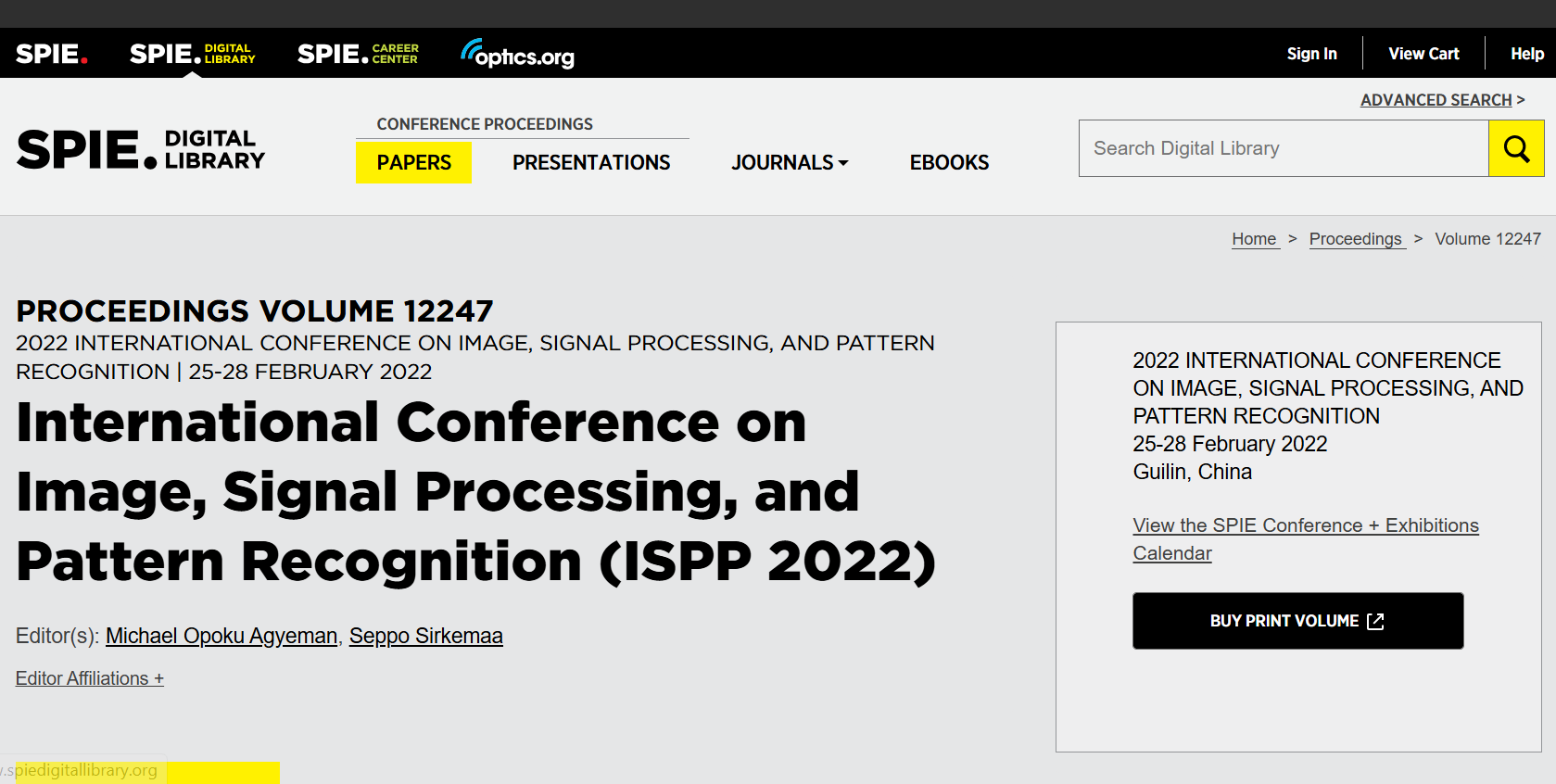The image size is (1556, 784).
Task: Focus the Search Digital Library field
Action: (1284, 148)
